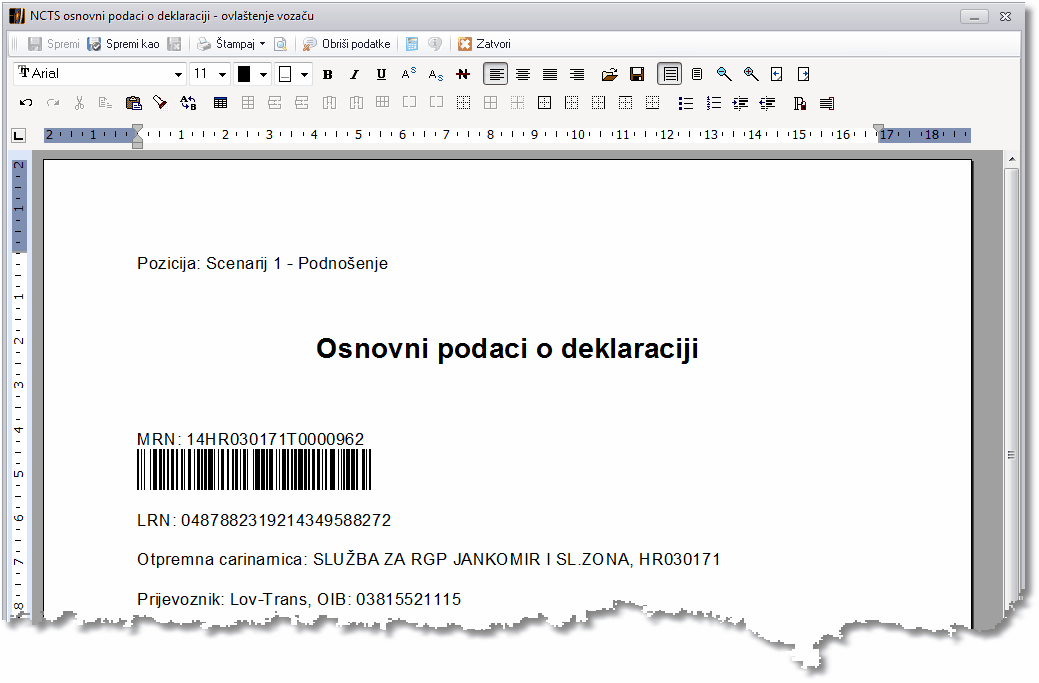Screen dimensions: 1039x683
Task: Click the MRN barcode image
Action: (254, 470)
